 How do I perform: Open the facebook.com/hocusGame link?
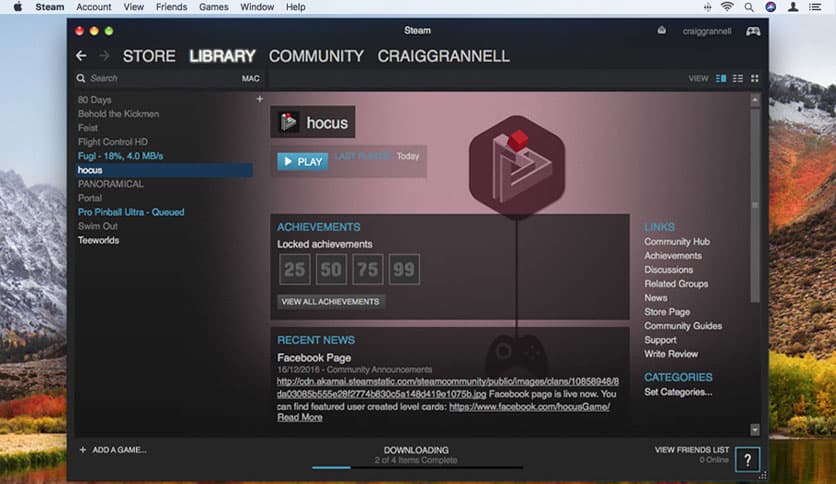tap(529, 406)
